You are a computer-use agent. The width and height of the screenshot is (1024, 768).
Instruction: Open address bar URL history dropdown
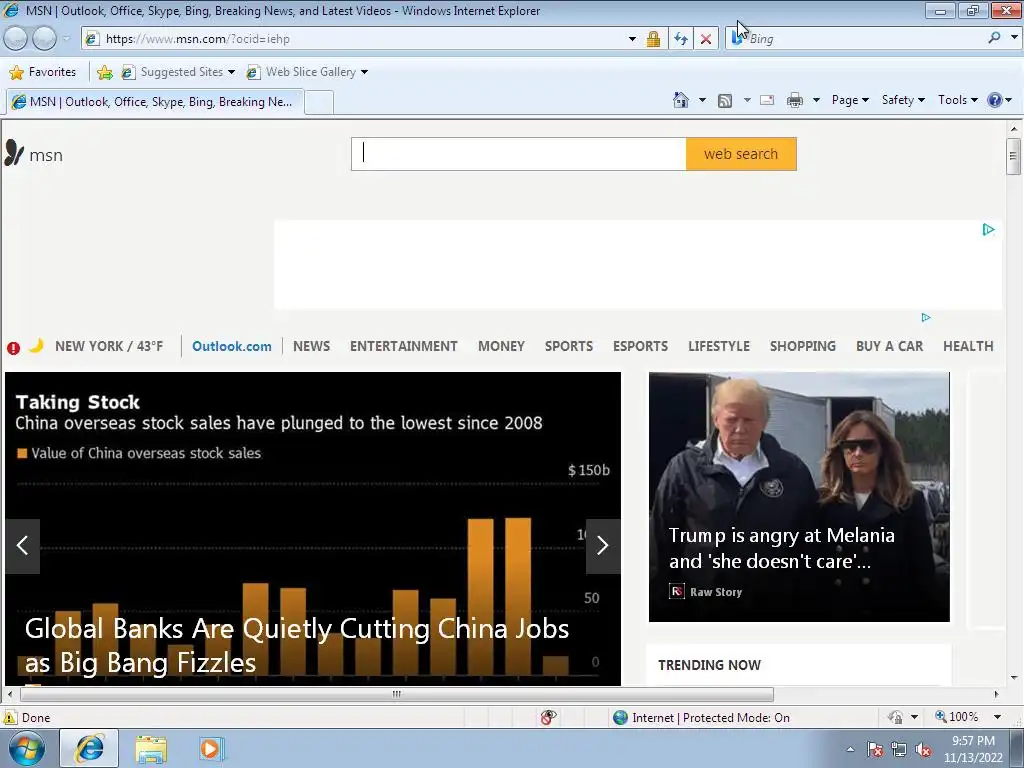click(632, 39)
